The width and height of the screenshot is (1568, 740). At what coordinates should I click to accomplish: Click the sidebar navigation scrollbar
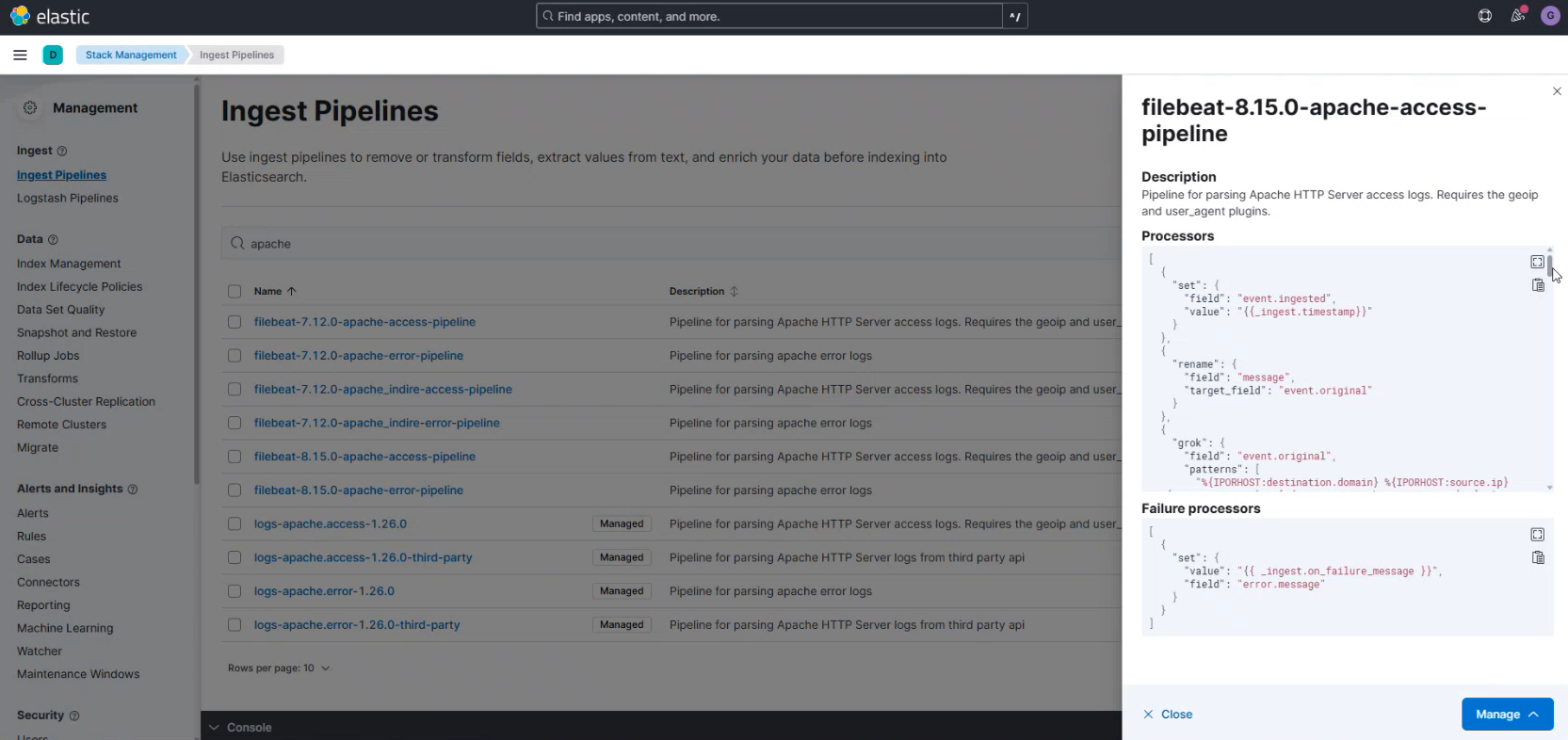coord(197,282)
